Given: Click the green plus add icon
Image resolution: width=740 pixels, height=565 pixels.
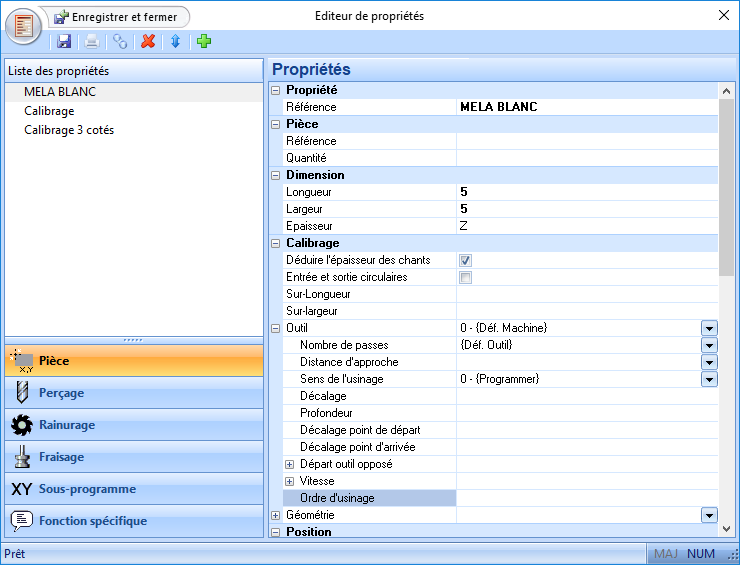Looking at the screenshot, I should click(204, 41).
